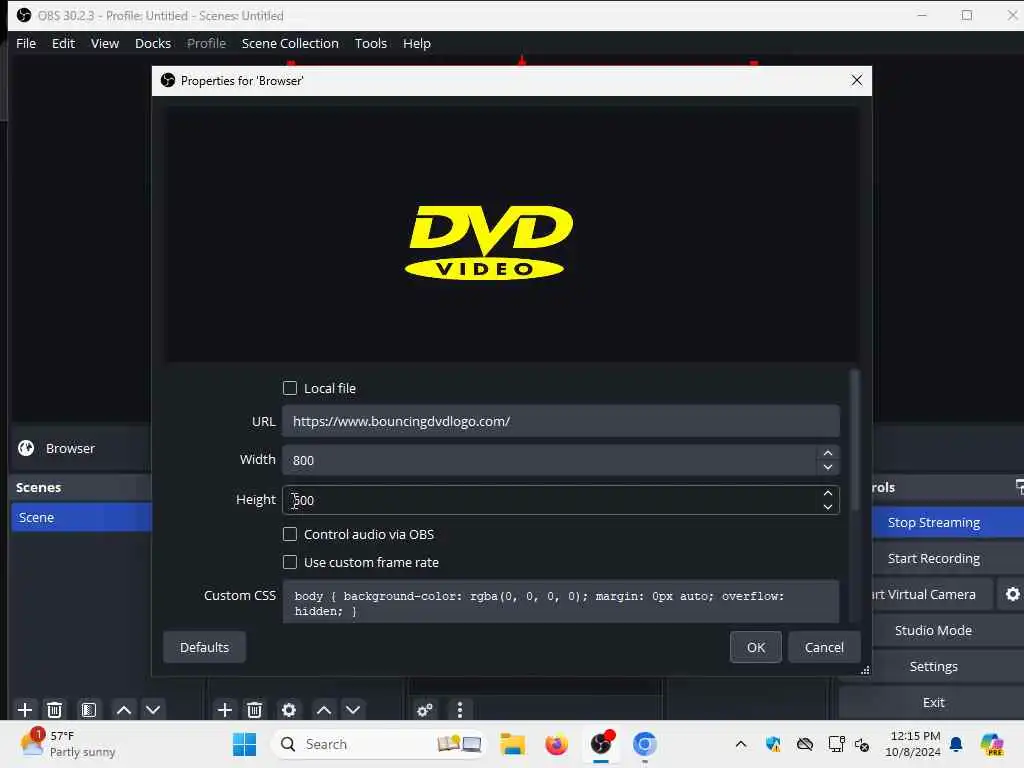This screenshot has height=768, width=1024.
Task: Click the URL input field
Action: 560,421
